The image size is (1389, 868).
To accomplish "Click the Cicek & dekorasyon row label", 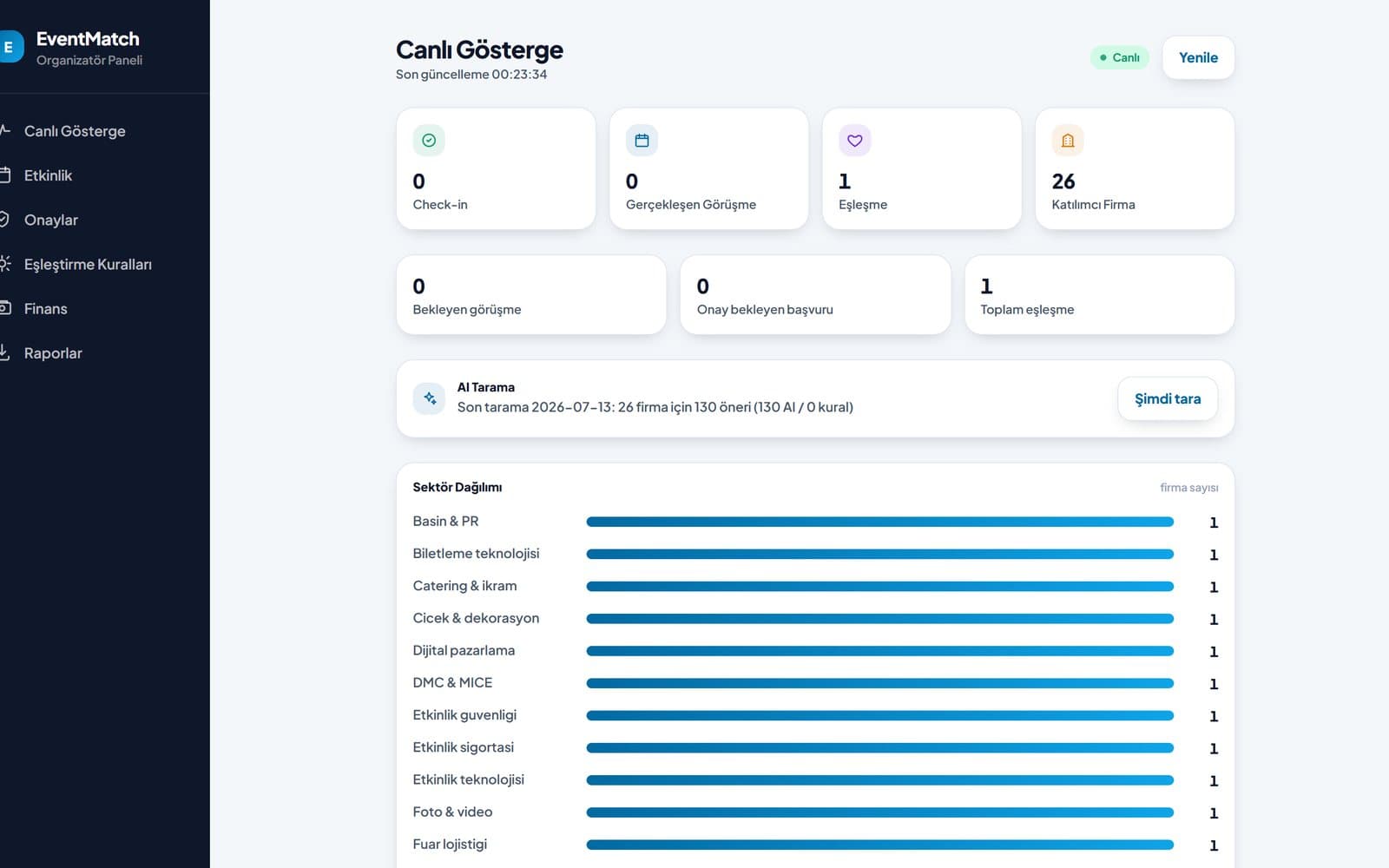I will point(476,617).
